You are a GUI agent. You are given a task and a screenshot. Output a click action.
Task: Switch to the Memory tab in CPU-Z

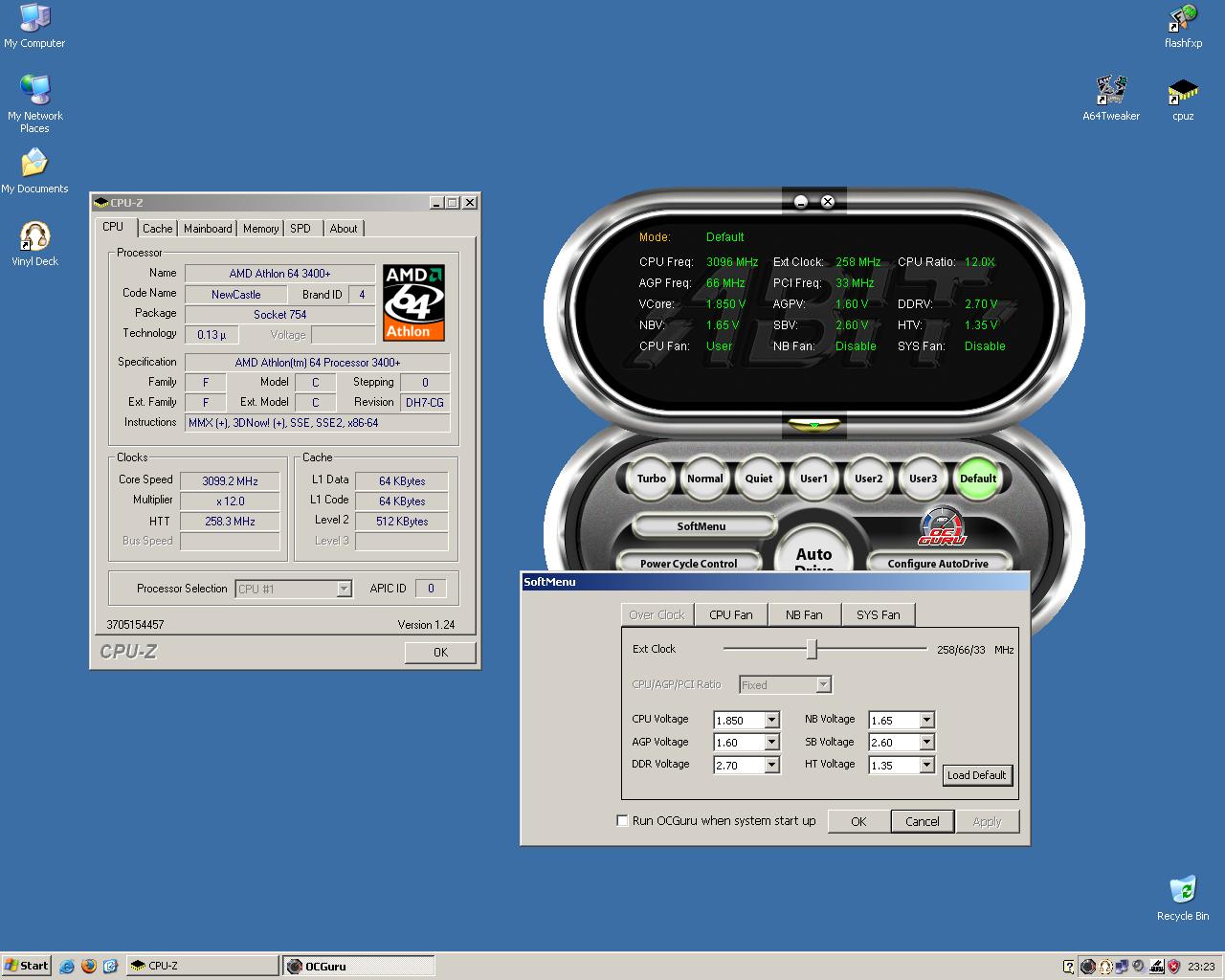[260, 229]
